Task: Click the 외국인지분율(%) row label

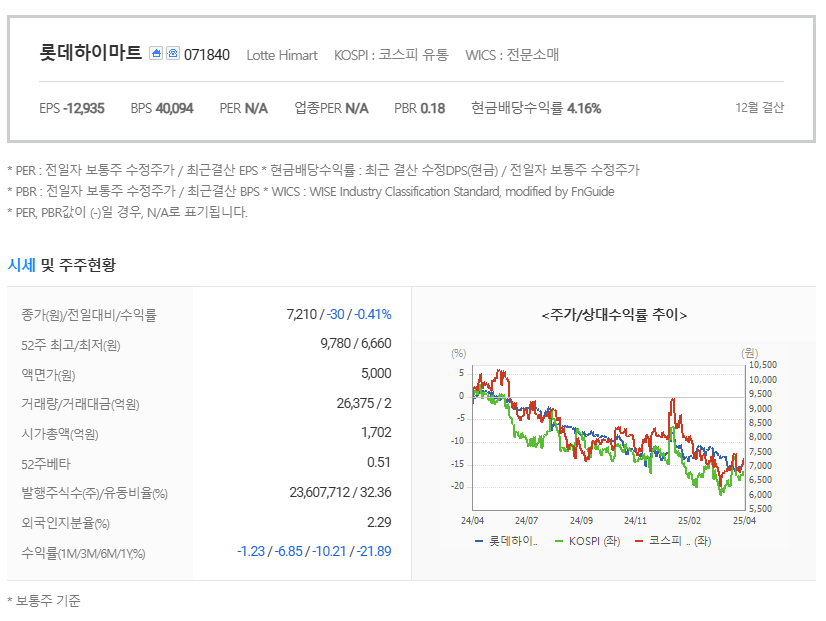Action: click(65, 523)
